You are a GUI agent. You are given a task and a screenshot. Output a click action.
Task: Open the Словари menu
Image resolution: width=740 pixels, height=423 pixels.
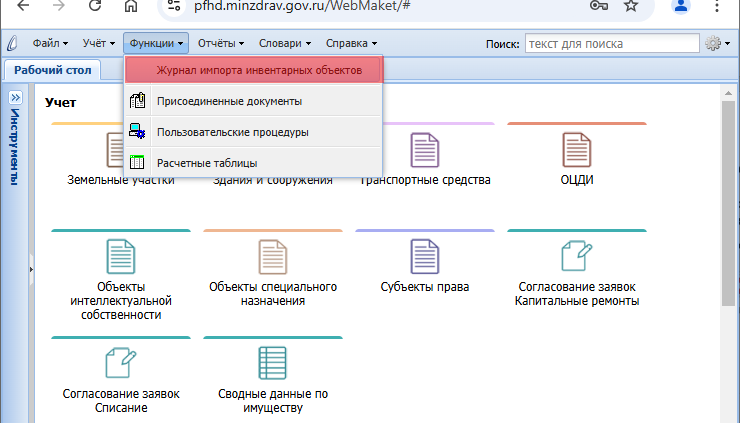tap(285, 43)
